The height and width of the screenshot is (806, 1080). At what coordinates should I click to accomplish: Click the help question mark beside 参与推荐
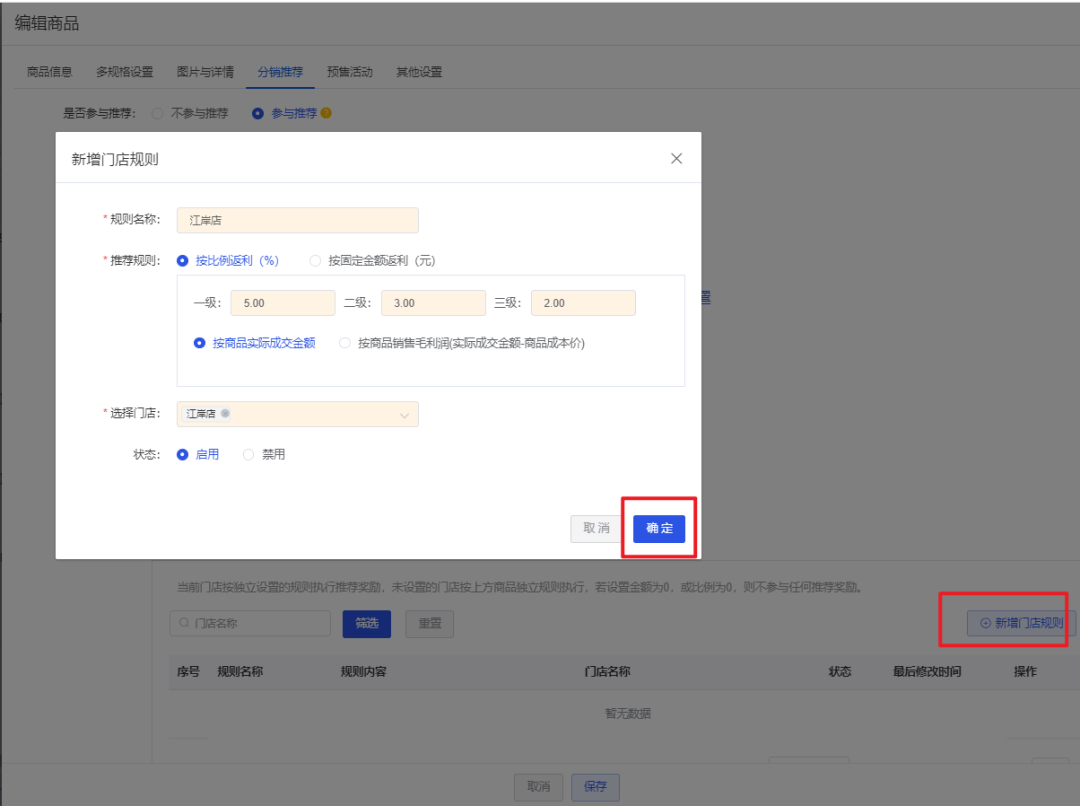point(328,113)
